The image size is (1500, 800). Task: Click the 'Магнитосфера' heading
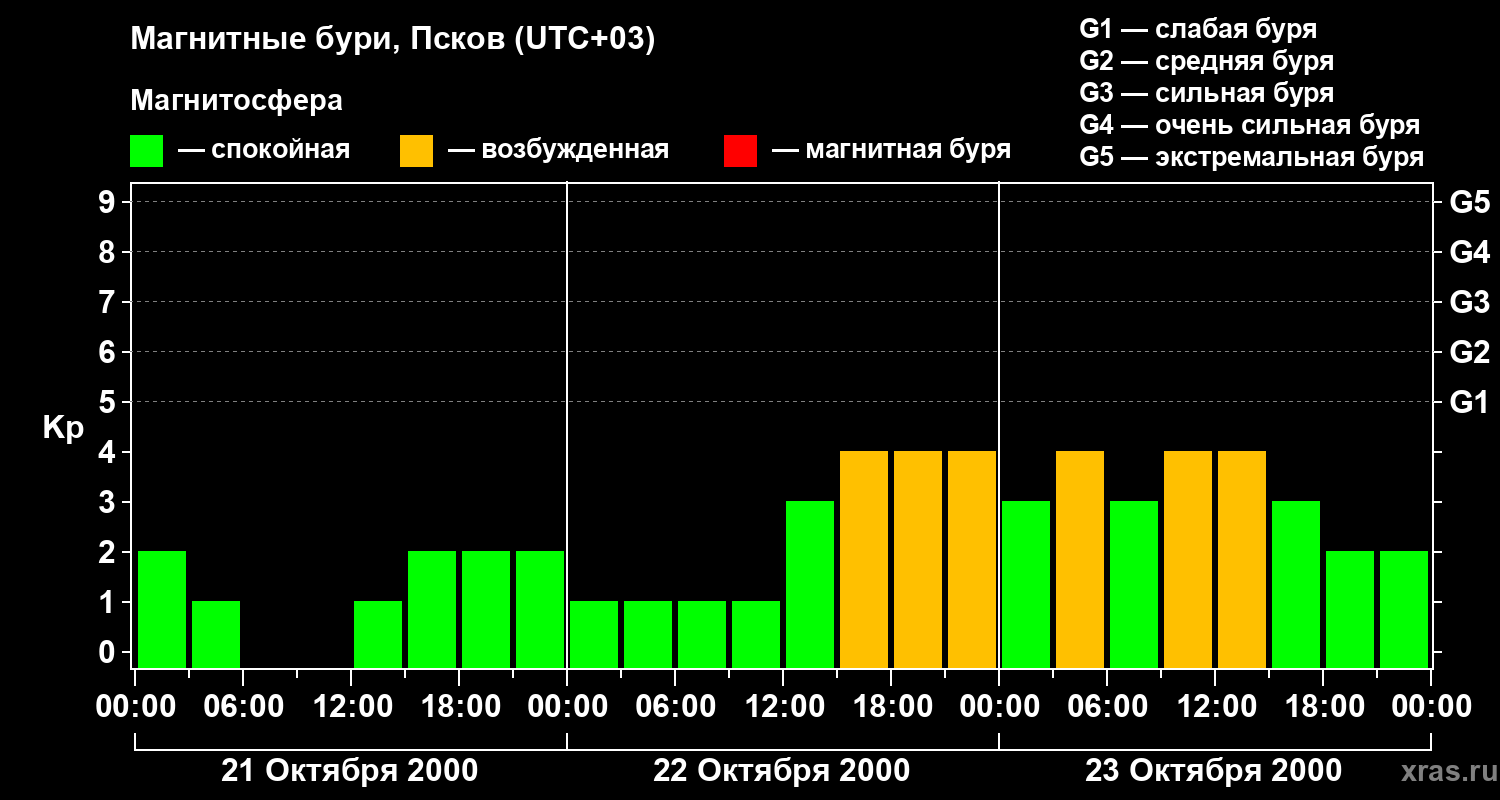(236, 101)
